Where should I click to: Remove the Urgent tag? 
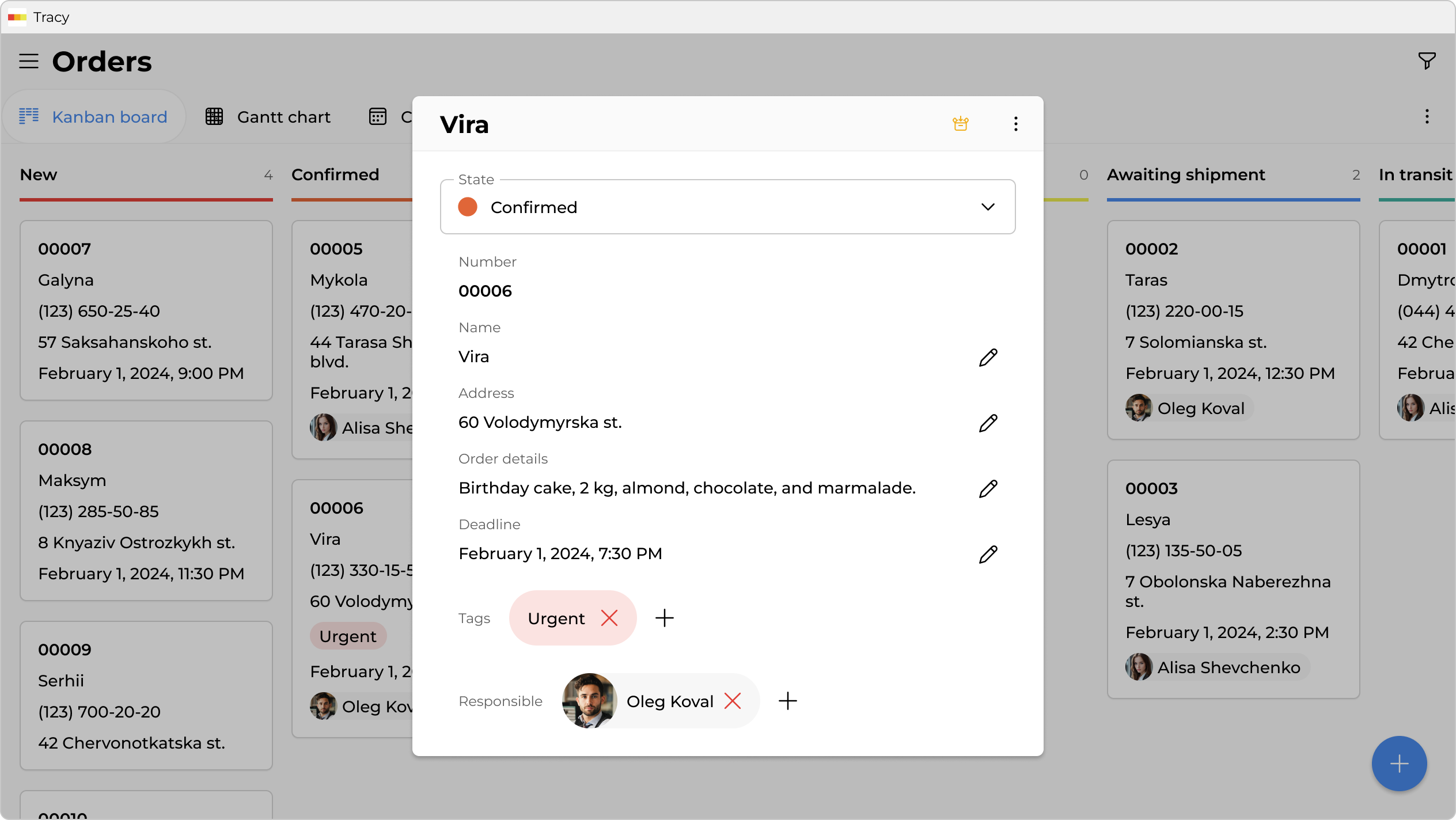[x=609, y=618]
